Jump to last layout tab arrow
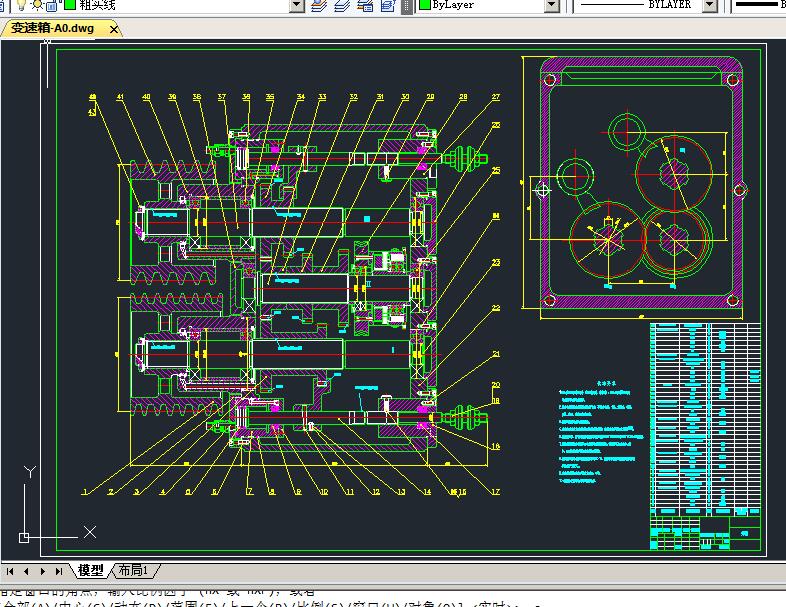 pyautogui.click(x=59, y=570)
